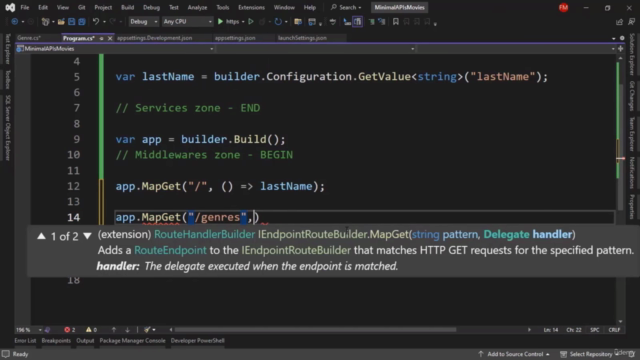Open the Extensions menu
The image size is (640, 360).
point(251,7)
